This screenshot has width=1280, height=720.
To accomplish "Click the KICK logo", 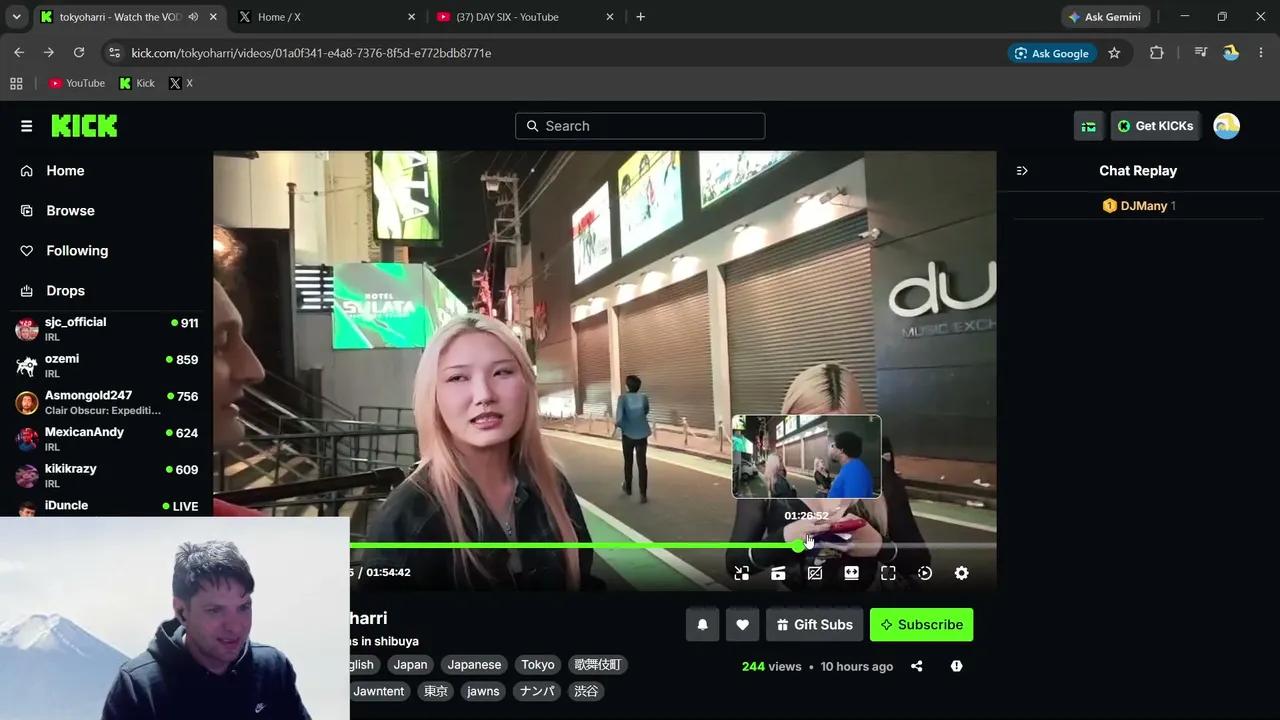I will pos(84,126).
